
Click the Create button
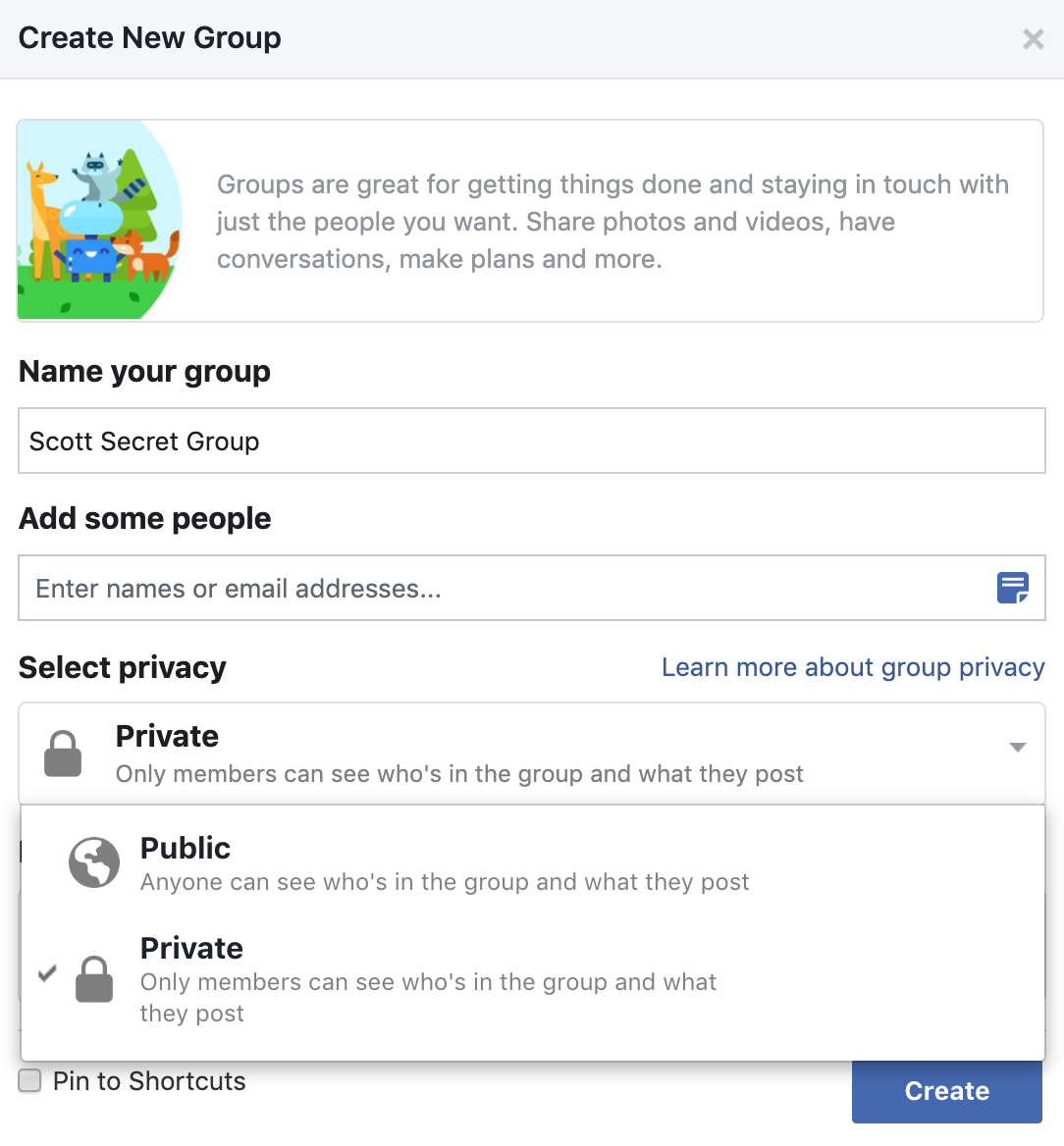coord(945,1091)
